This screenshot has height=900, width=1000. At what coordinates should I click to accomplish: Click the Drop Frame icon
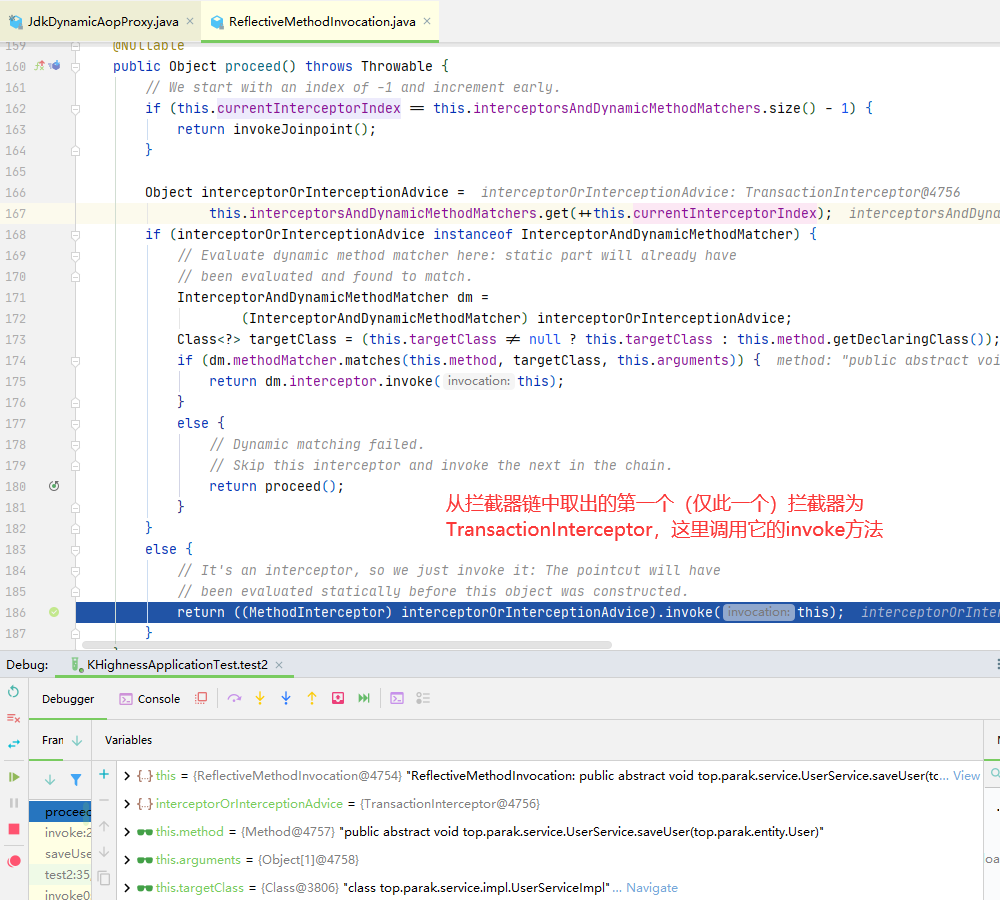coord(338,698)
